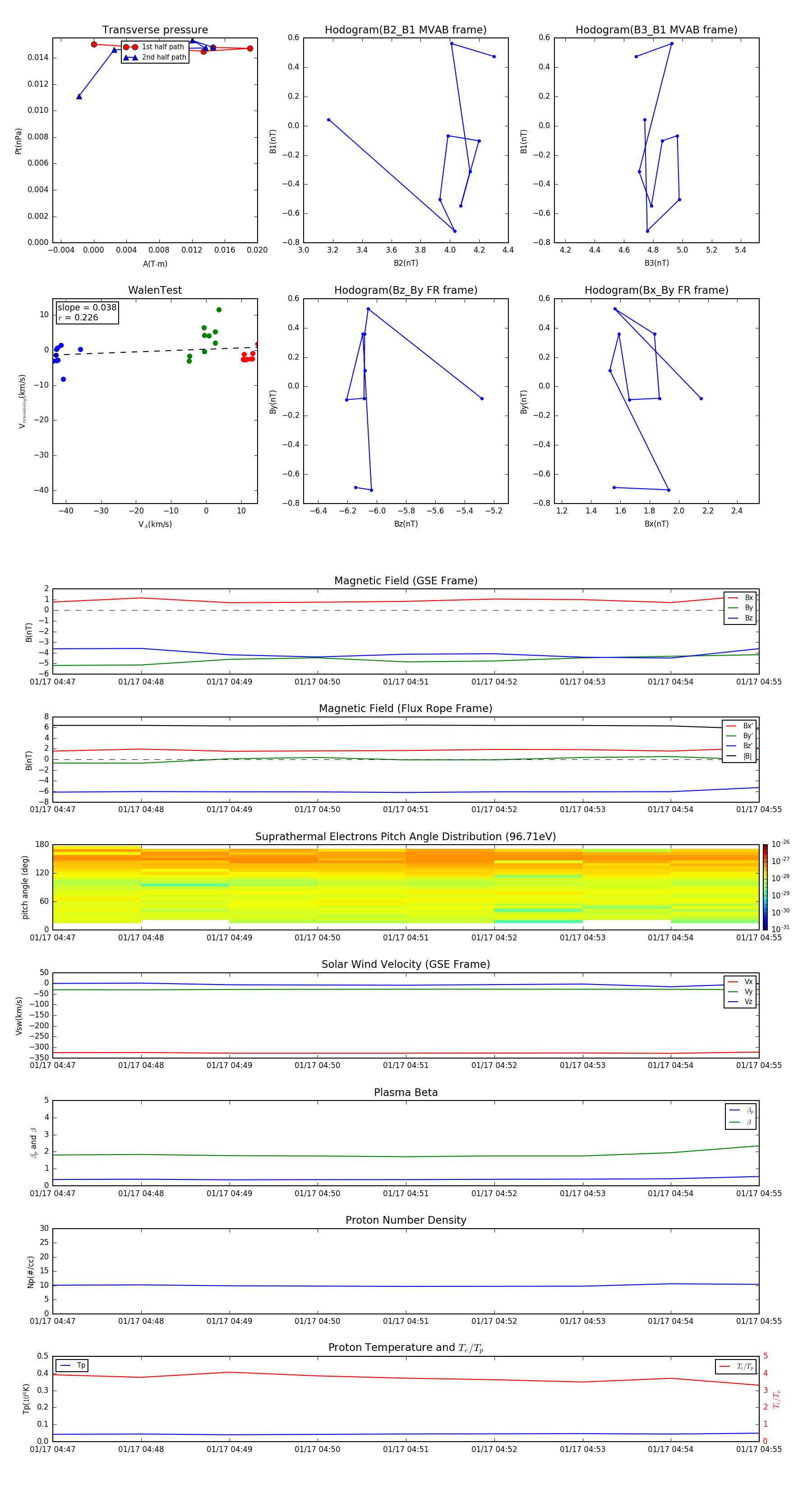Click the "Proton Number Density" plot title
This screenshot has width=812, height=1489.
tap(405, 1220)
